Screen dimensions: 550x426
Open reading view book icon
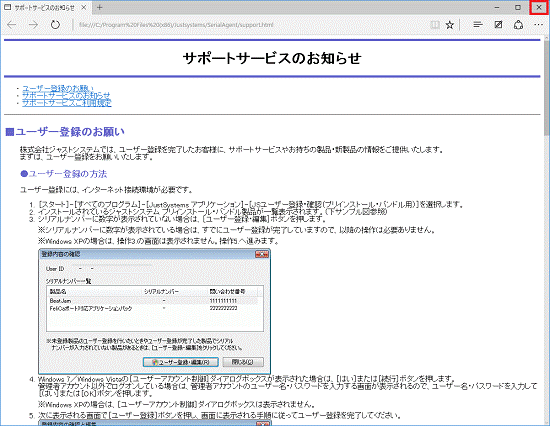pos(435,25)
